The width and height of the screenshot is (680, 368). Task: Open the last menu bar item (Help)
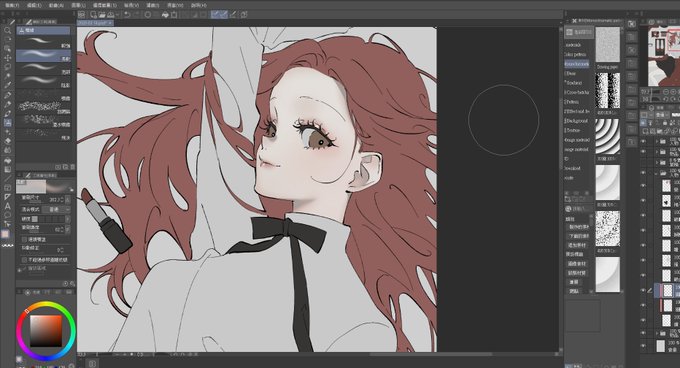[x=198, y=5]
